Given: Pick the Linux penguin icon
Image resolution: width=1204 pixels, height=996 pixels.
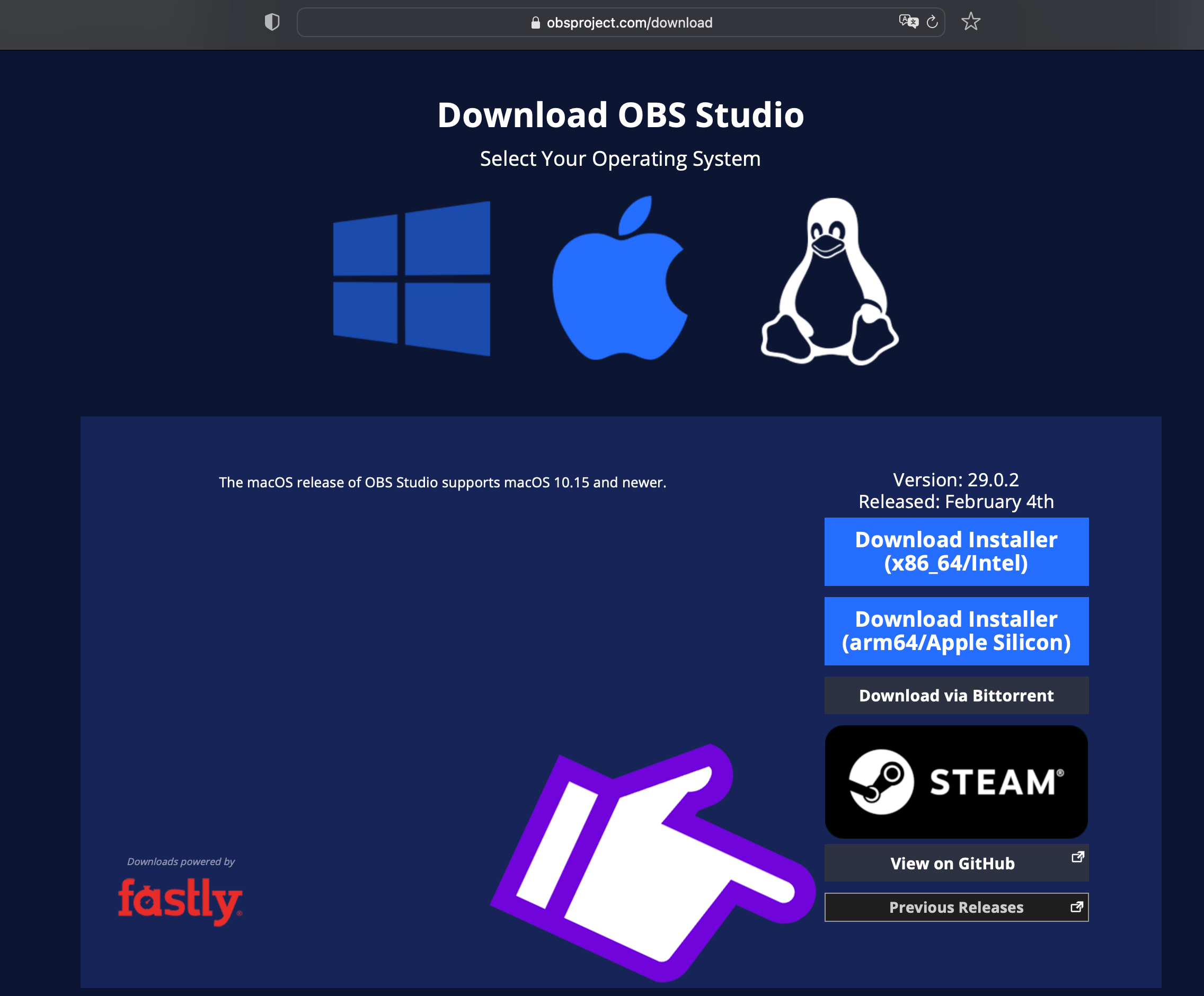Looking at the screenshot, I should click(829, 281).
